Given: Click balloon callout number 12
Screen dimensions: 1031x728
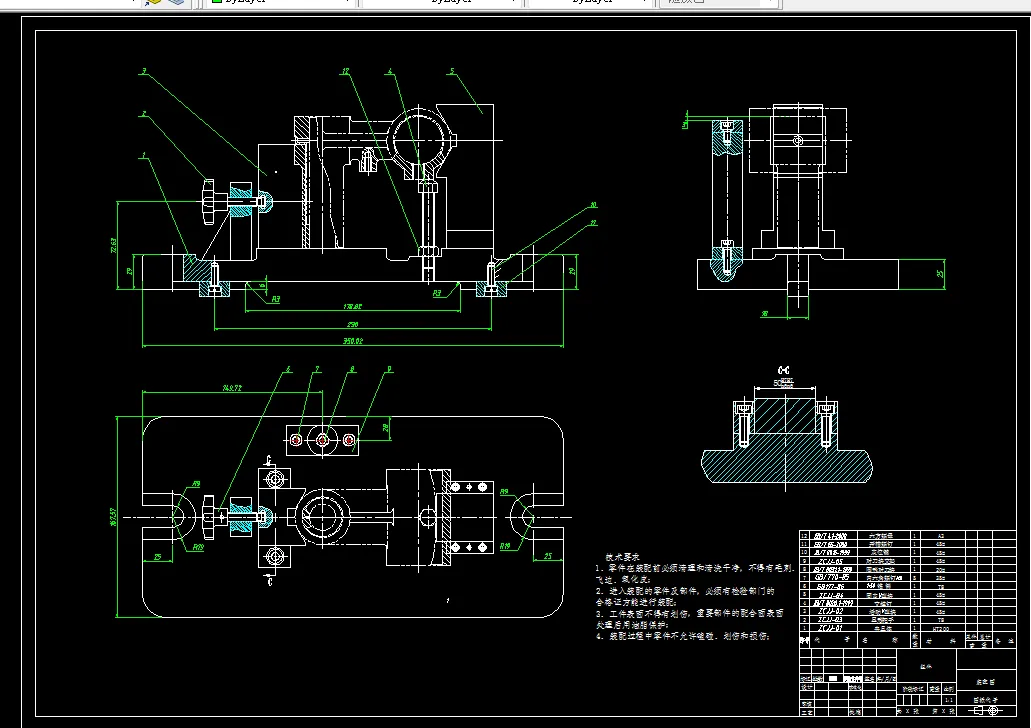Looking at the screenshot, I should point(345,71).
